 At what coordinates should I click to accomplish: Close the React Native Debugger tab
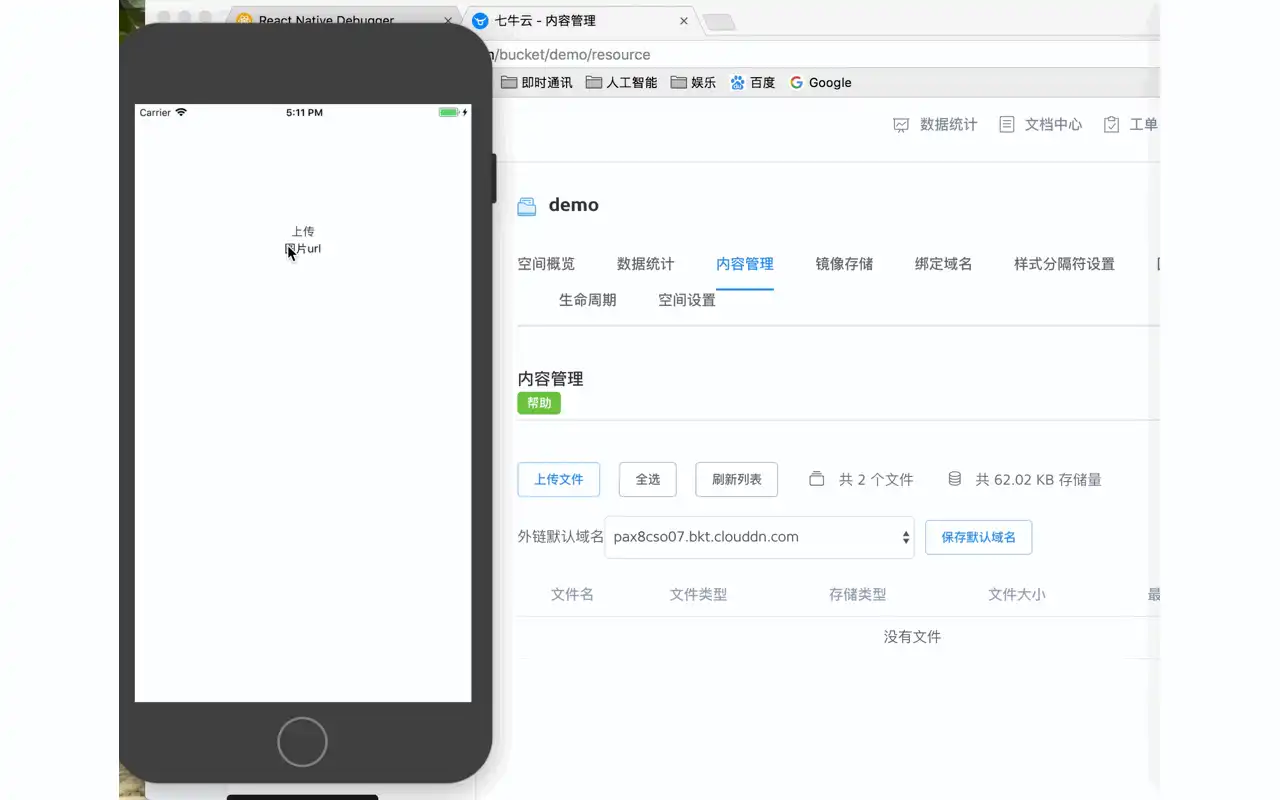(449, 21)
